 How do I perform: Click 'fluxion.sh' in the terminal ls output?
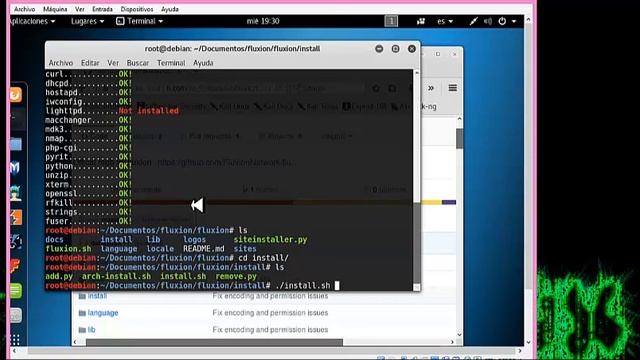(x=68, y=249)
